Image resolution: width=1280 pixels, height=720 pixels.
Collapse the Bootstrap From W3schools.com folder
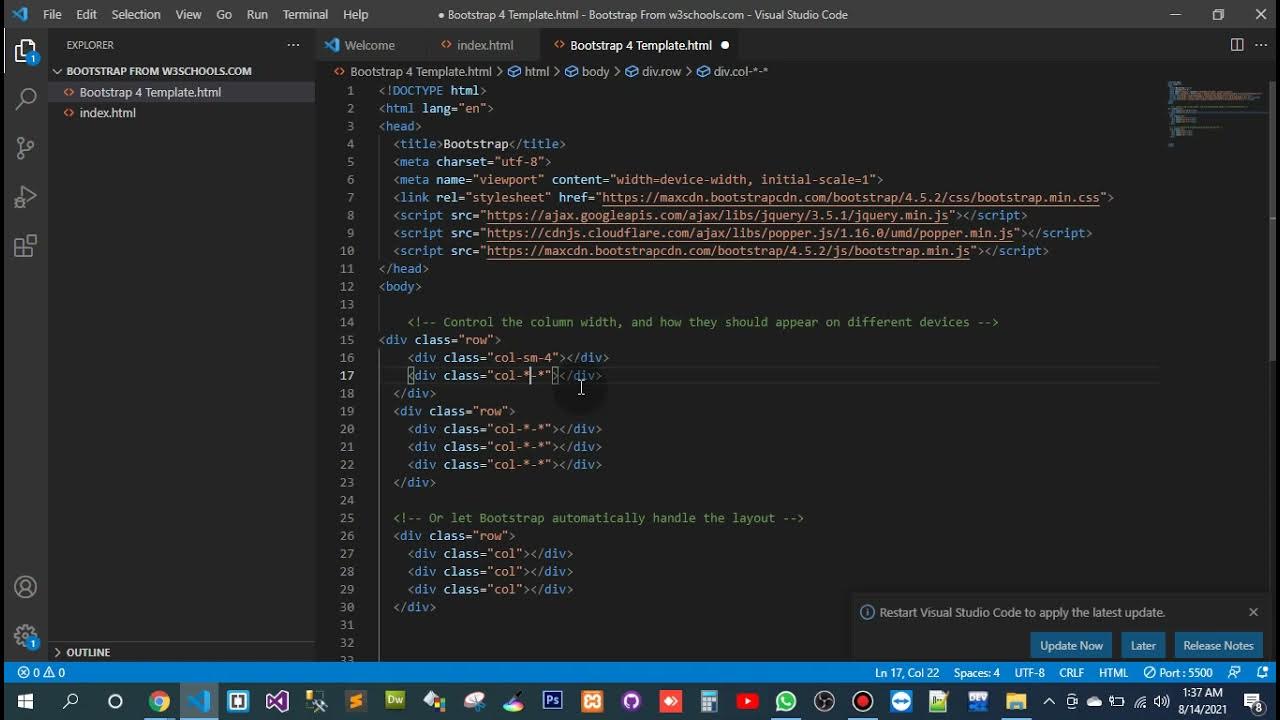159,71
